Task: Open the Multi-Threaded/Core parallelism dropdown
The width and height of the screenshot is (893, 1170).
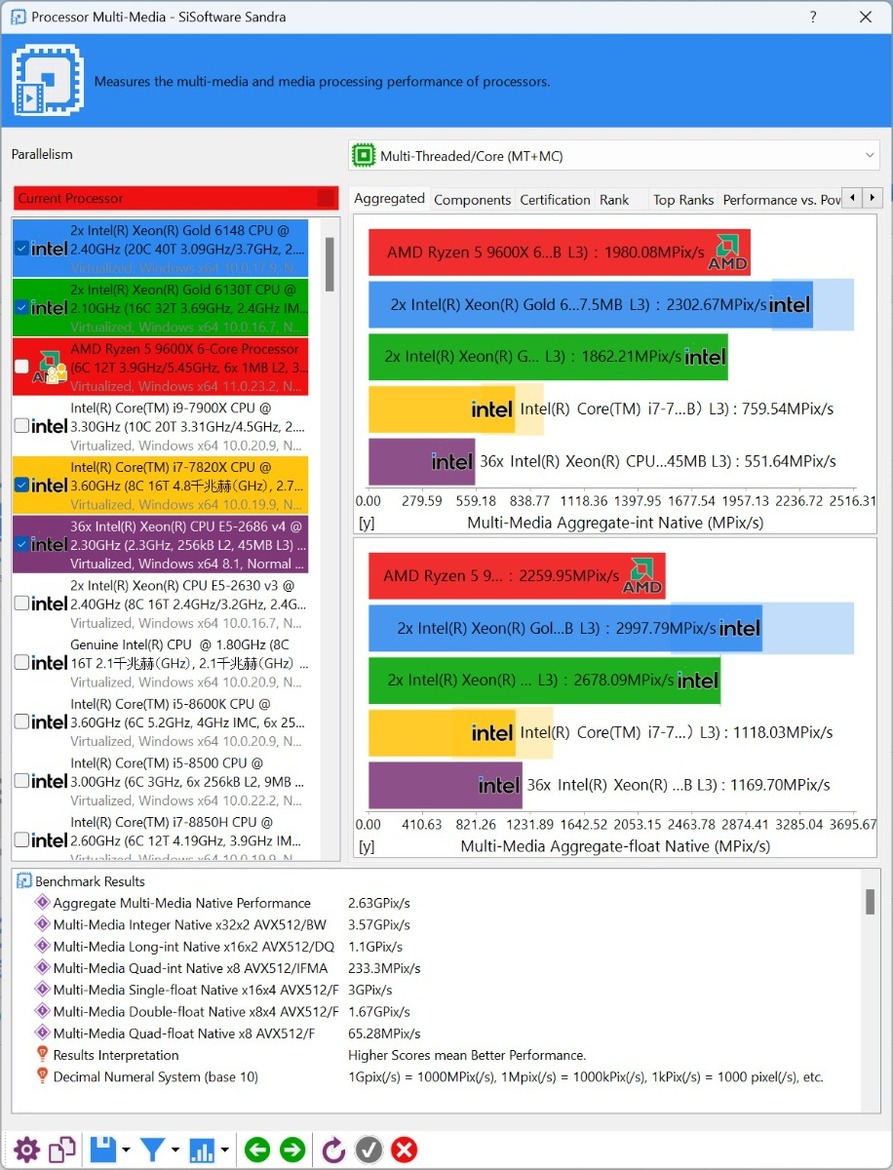Action: 614,155
